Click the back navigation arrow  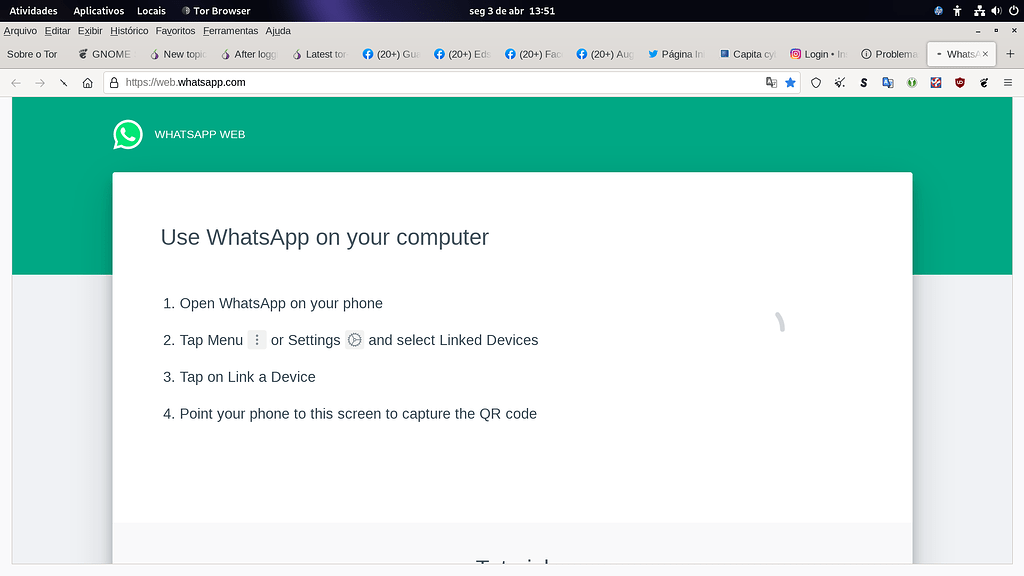[16, 83]
